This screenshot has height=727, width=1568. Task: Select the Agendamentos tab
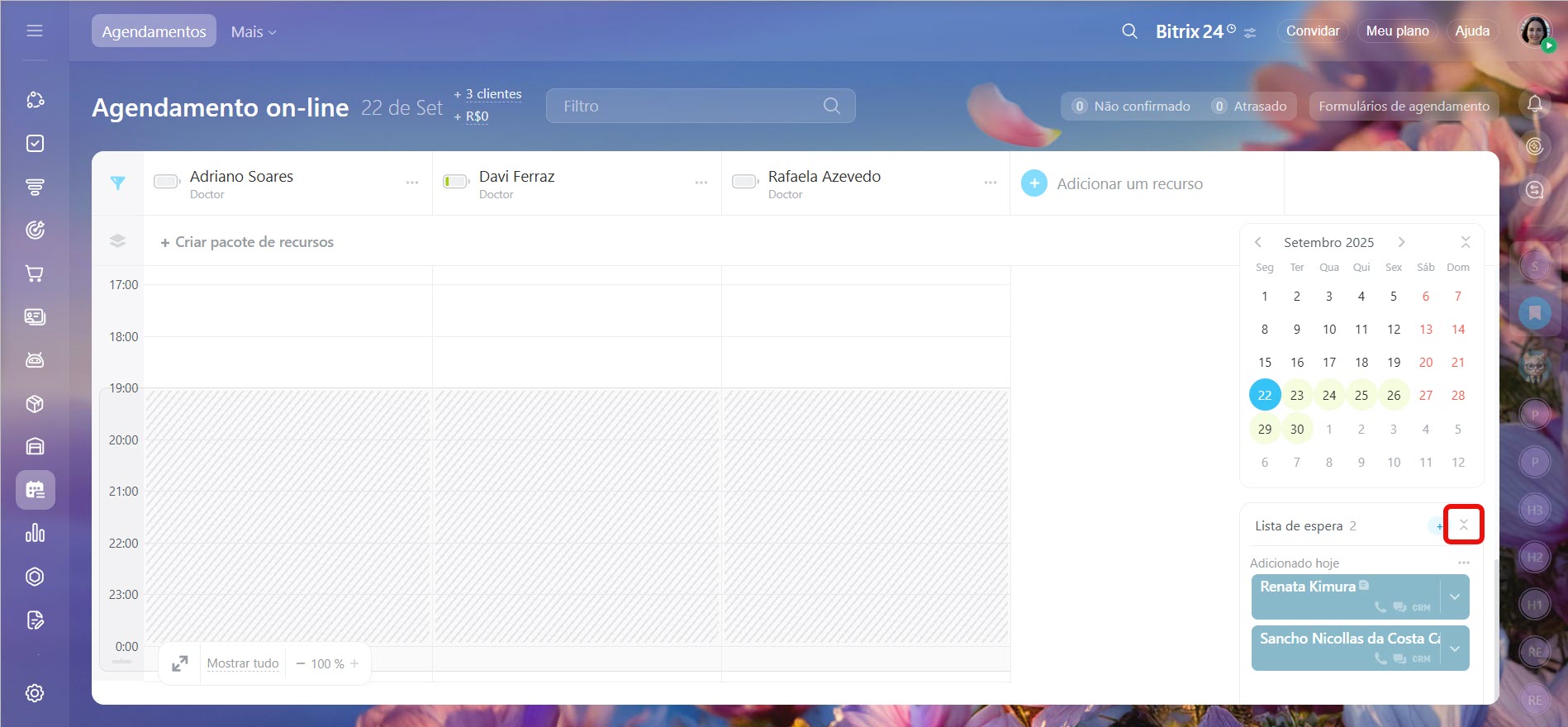(x=154, y=31)
